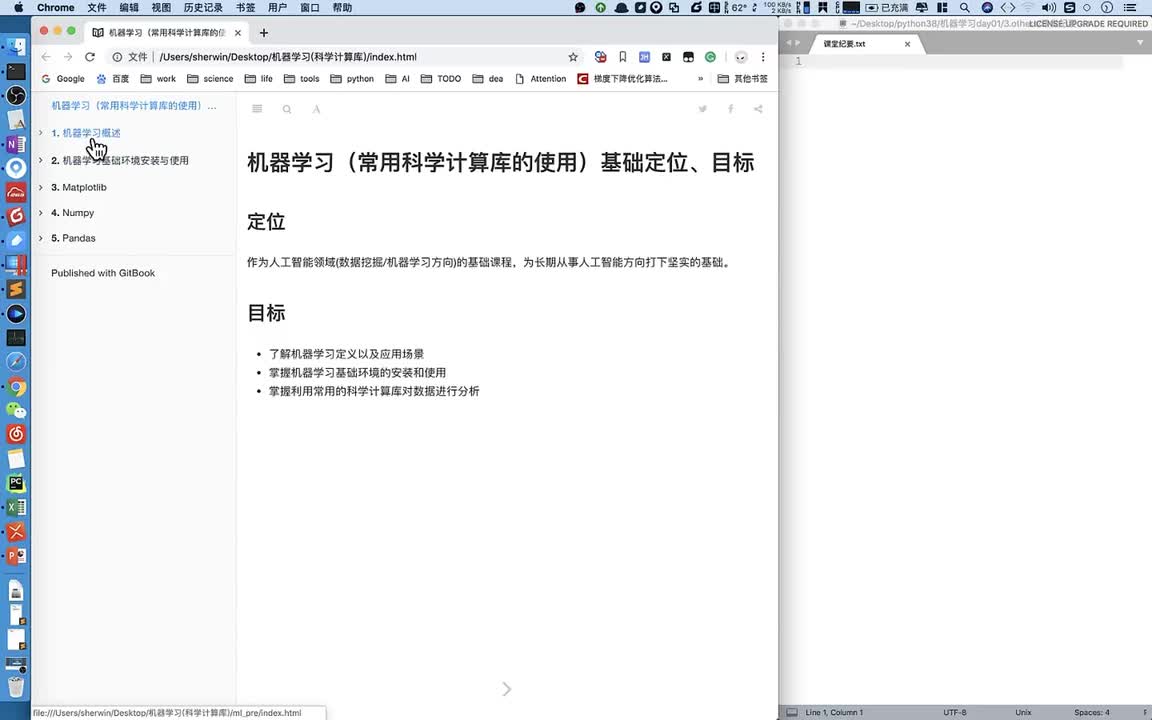Go to next page arrow
Image resolution: width=1152 pixels, height=720 pixels.
click(506, 689)
